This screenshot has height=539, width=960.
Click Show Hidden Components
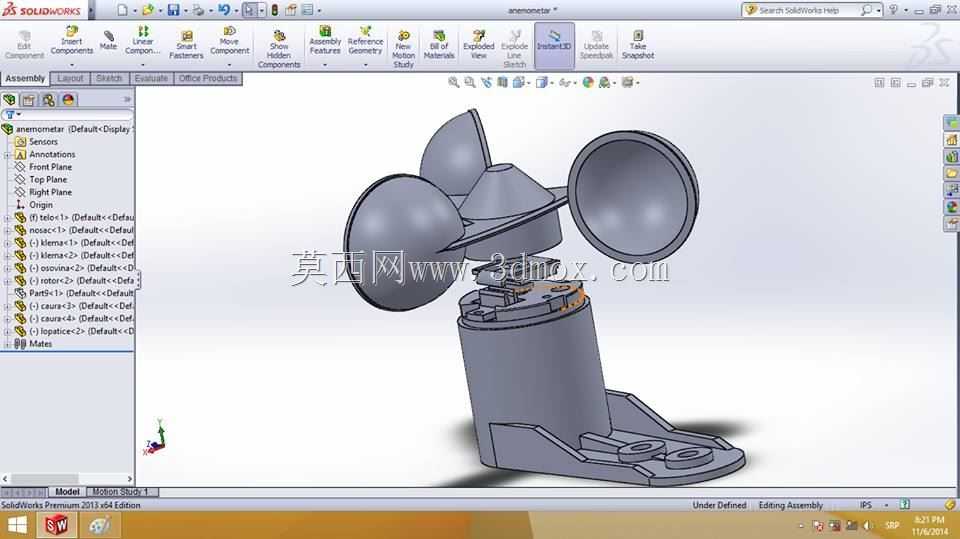279,48
